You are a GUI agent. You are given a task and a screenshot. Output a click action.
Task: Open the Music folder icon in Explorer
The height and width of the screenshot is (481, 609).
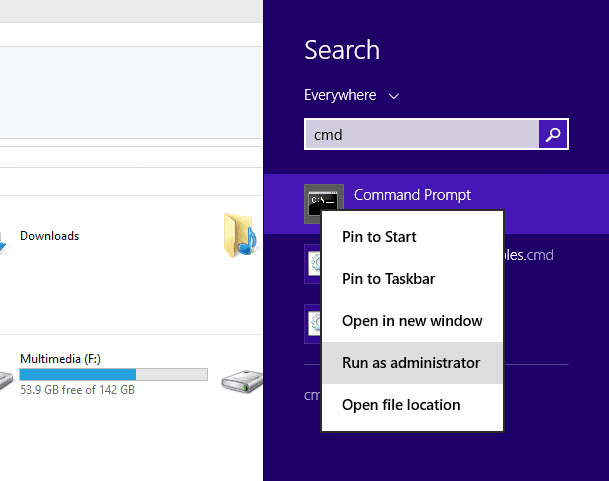pos(240,235)
